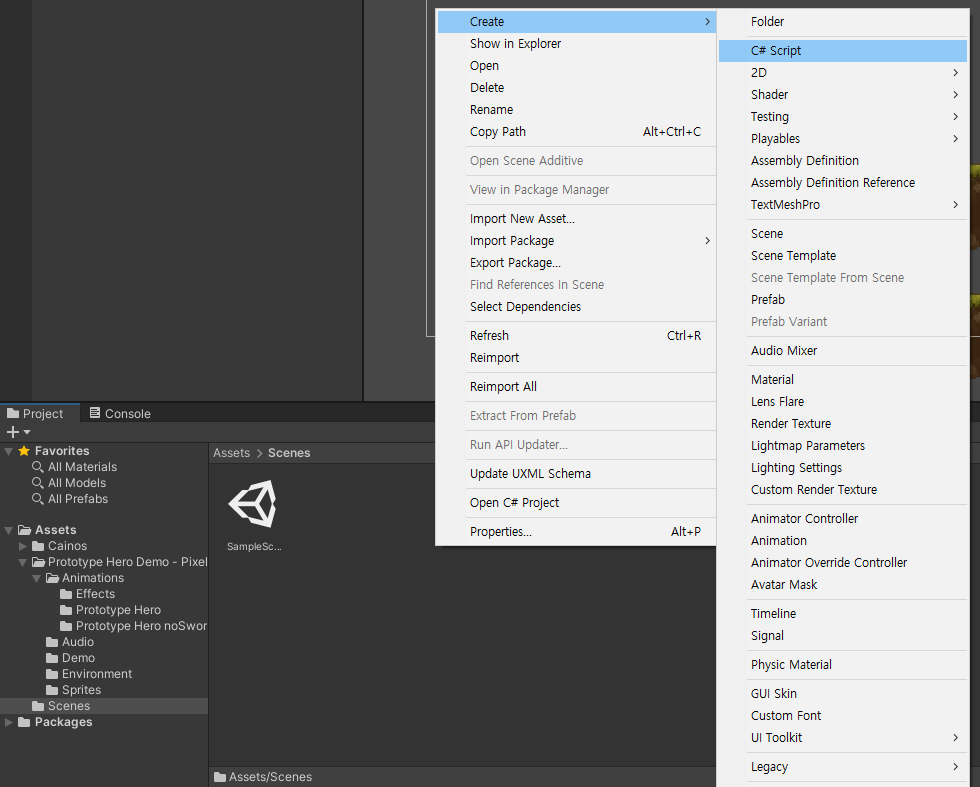Choose Scene Template
Image resolution: width=980 pixels, height=787 pixels.
point(842,256)
